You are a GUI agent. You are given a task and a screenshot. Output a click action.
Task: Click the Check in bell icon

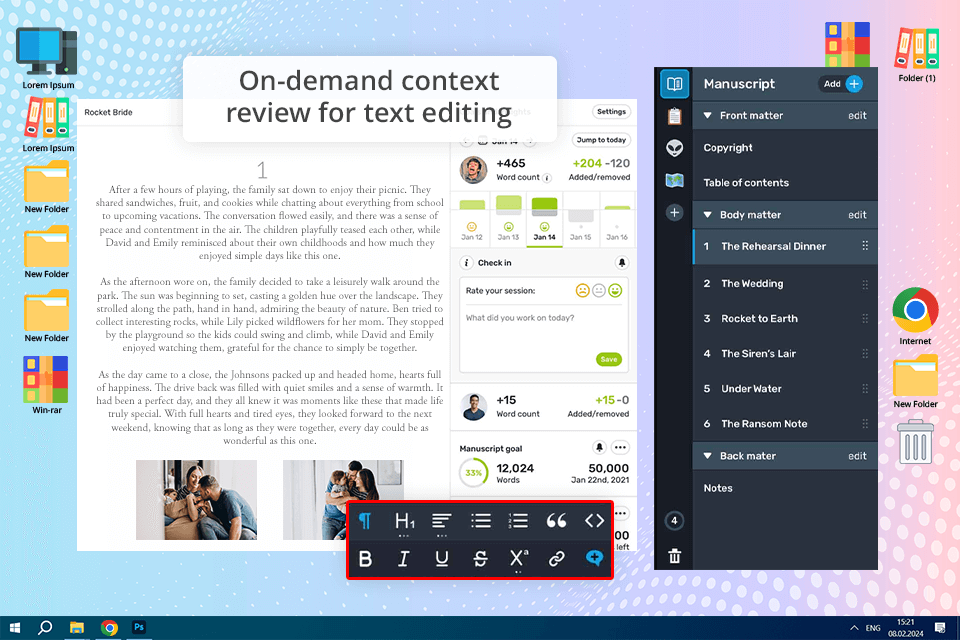pos(621,263)
